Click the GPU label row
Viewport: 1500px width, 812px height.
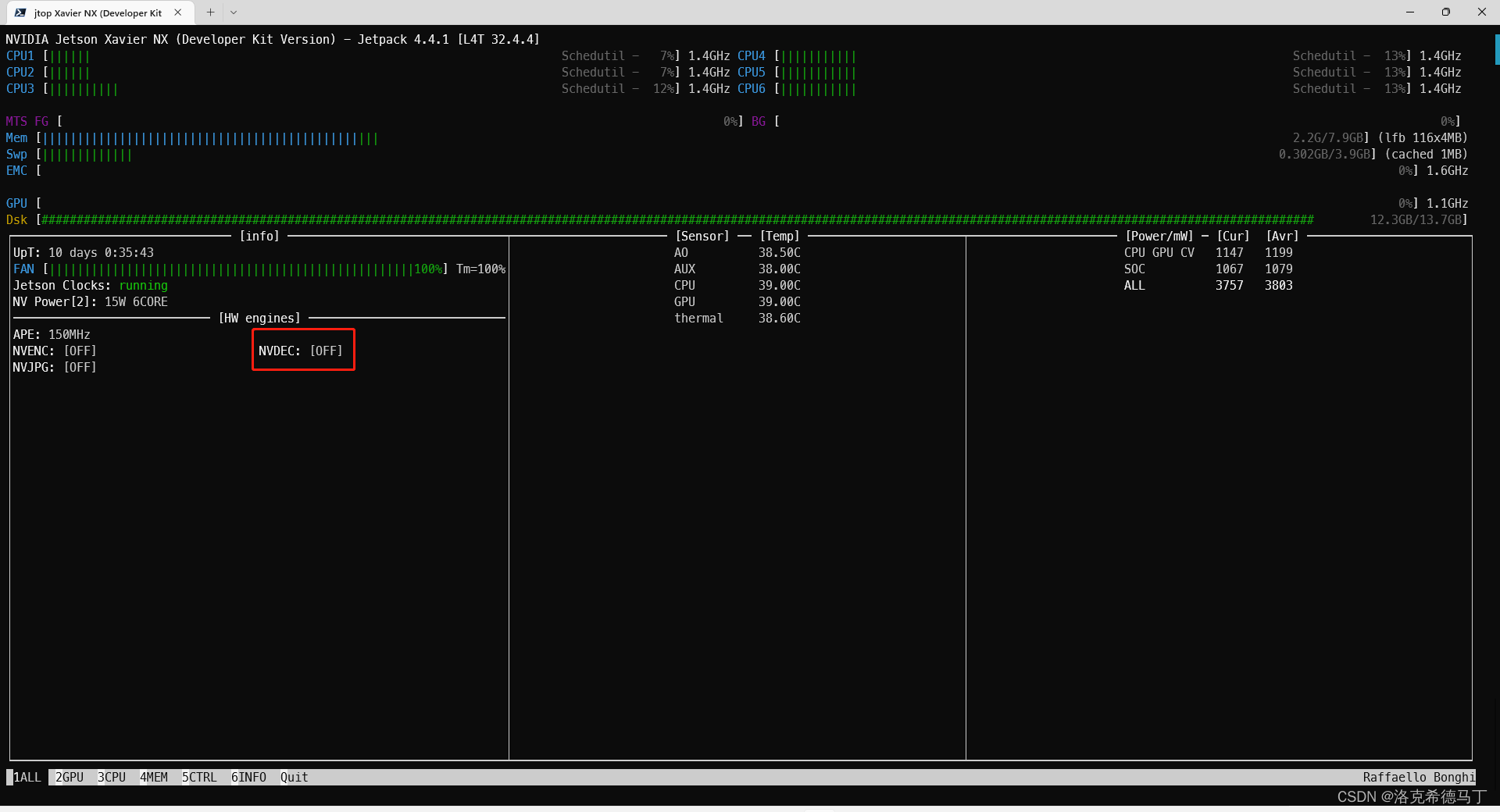pyautogui.click(x=17, y=204)
